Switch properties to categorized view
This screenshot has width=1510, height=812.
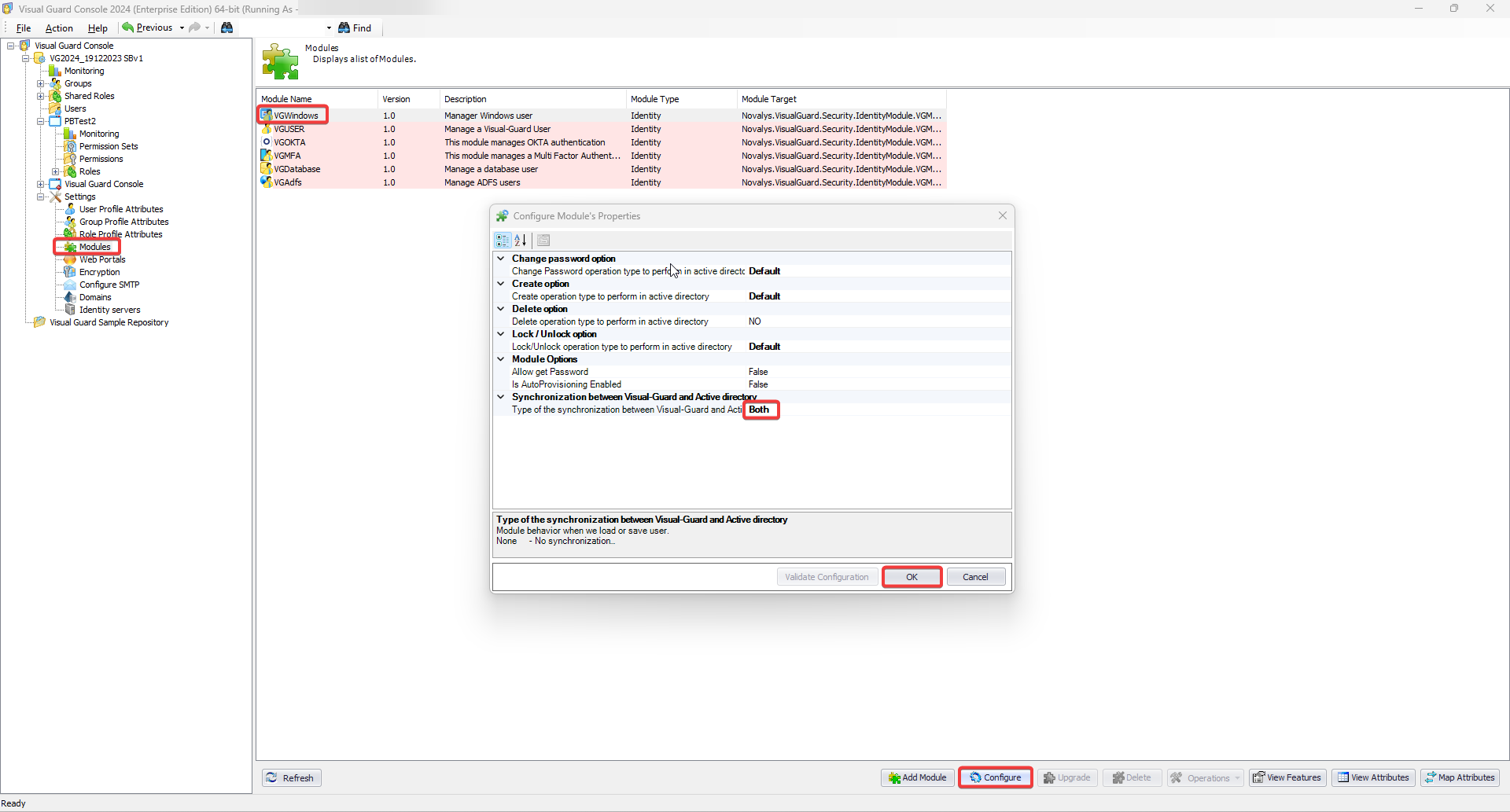pyautogui.click(x=503, y=241)
